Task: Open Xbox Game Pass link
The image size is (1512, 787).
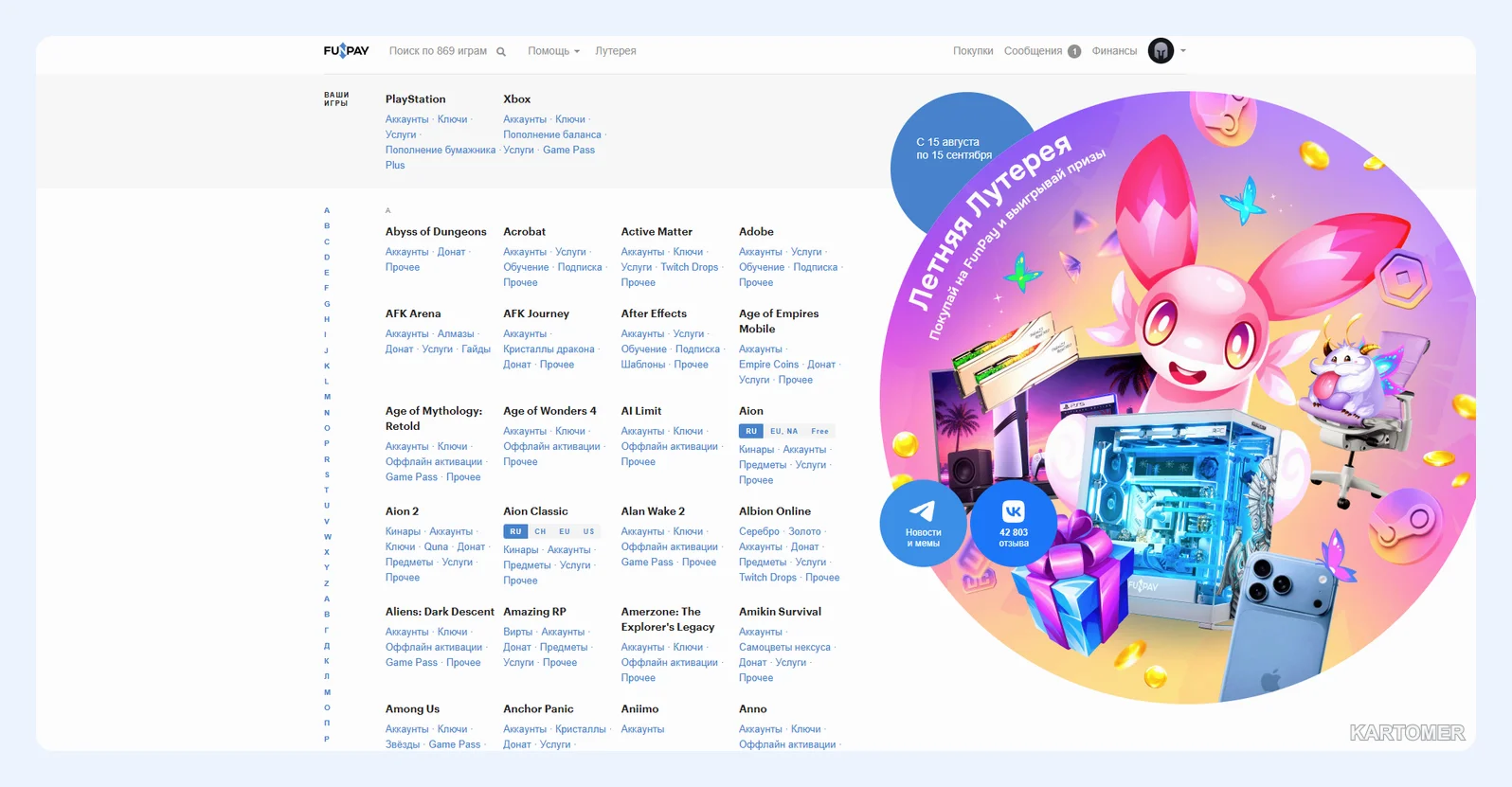Action: pyautogui.click(x=568, y=150)
